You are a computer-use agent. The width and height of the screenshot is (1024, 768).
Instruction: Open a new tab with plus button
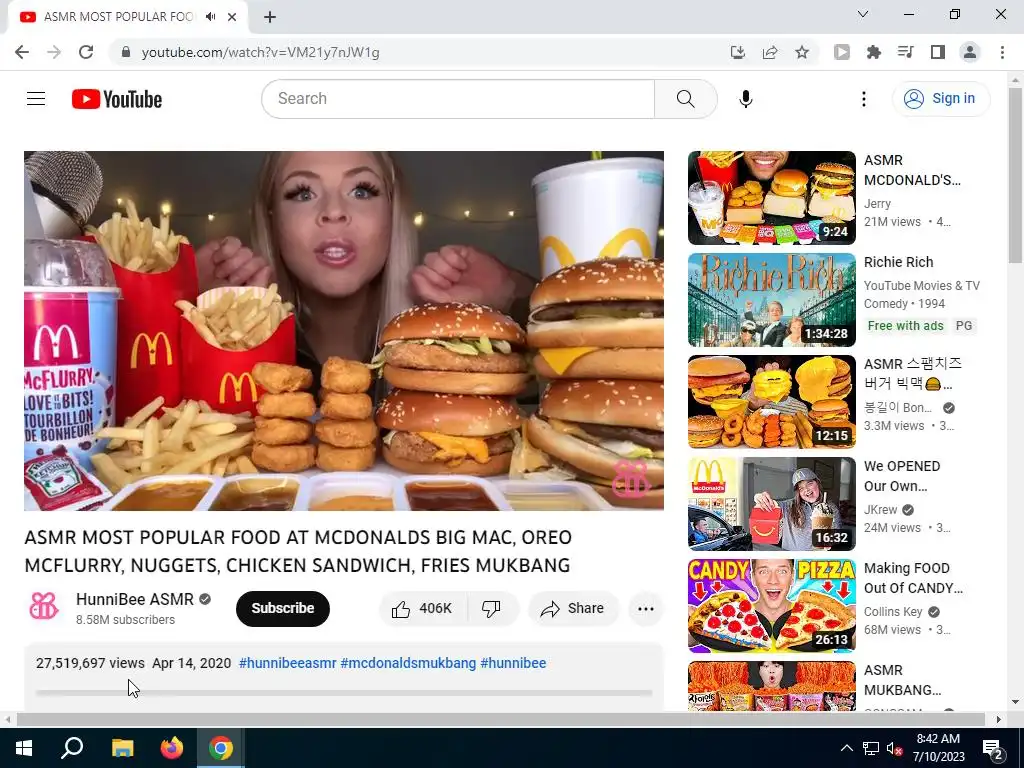(x=270, y=17)
